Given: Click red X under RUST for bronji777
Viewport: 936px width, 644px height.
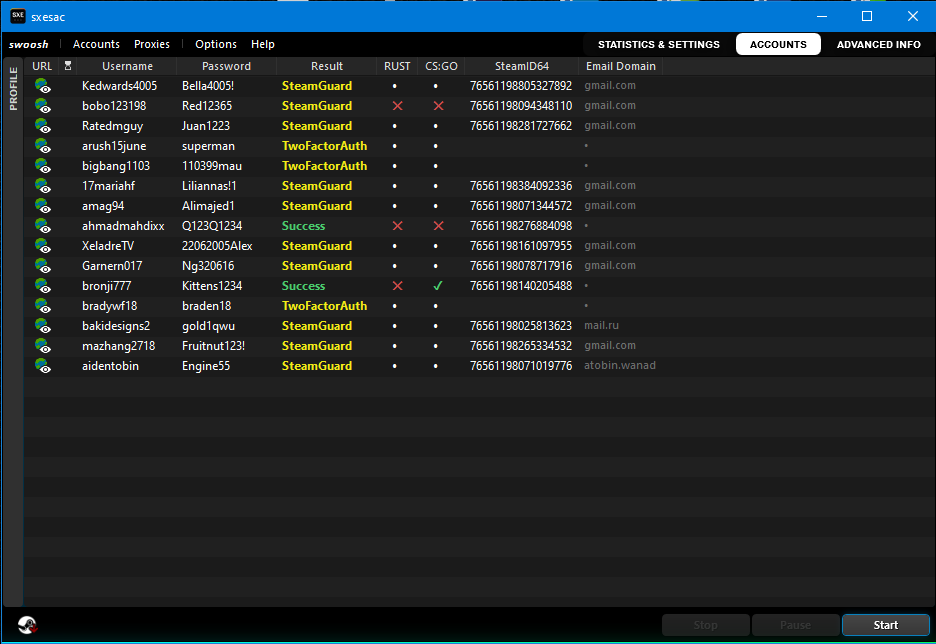Looking at the screenshot, I should click(397, 286).
